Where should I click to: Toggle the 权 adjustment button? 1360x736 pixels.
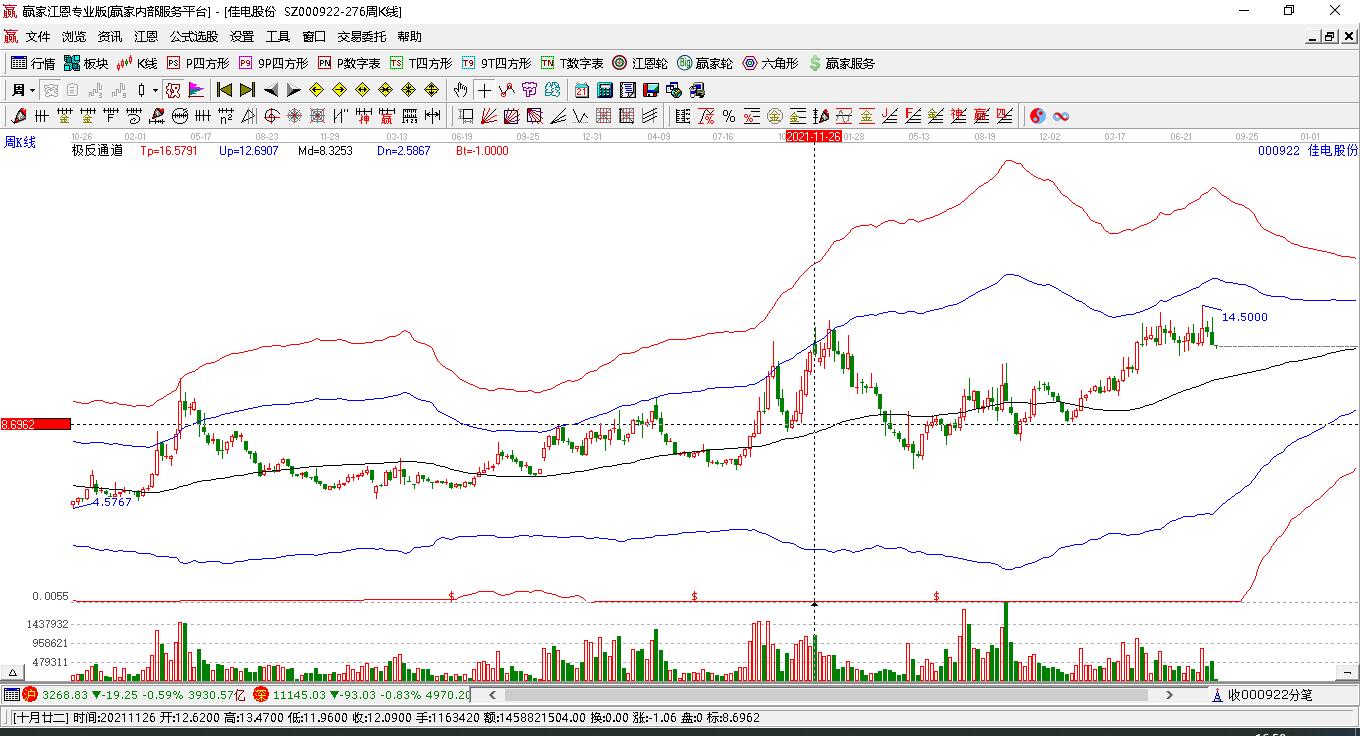tap(173, 90)
